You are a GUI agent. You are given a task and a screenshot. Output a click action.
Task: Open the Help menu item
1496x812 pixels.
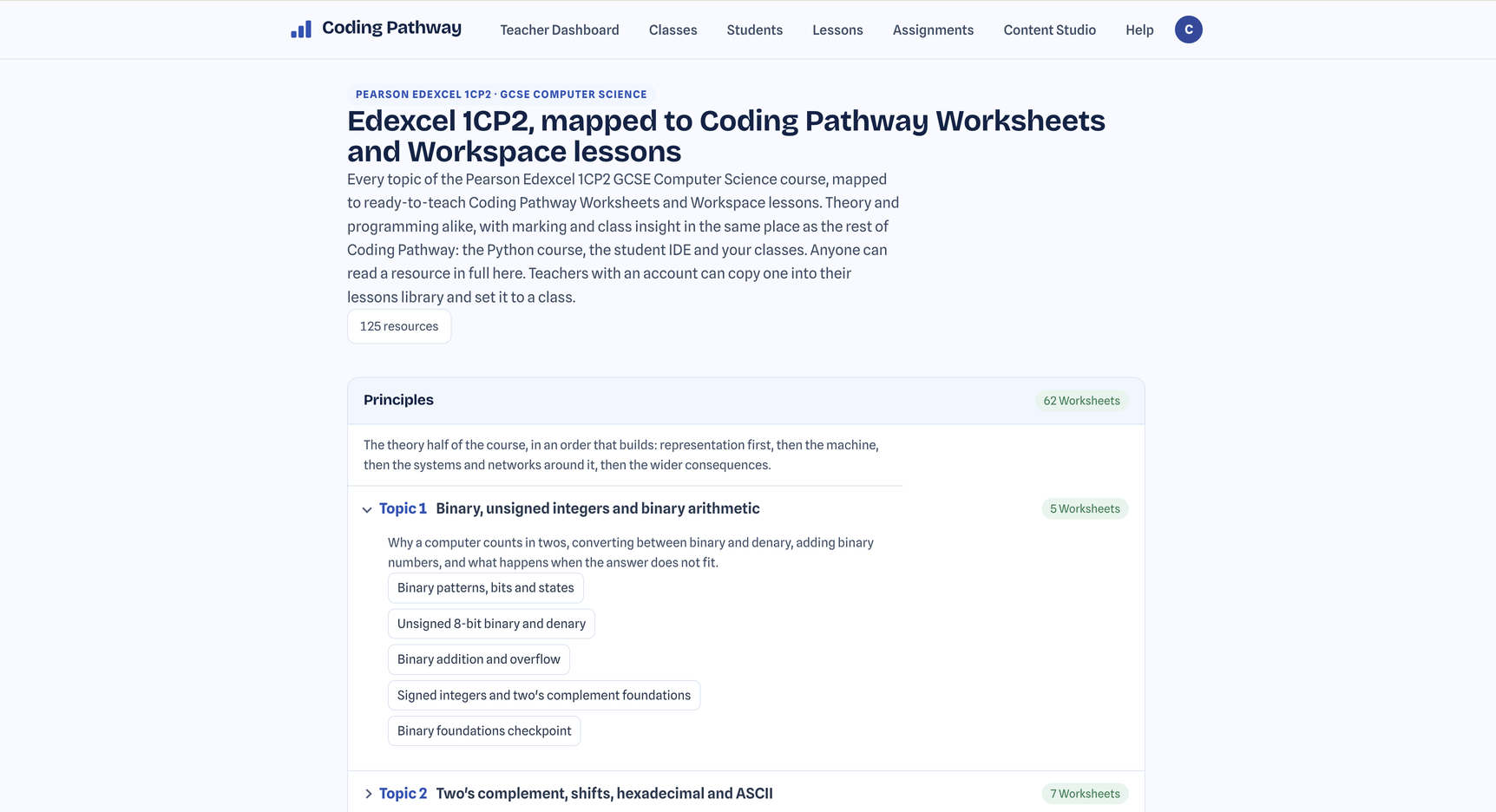coord(1139,29)
